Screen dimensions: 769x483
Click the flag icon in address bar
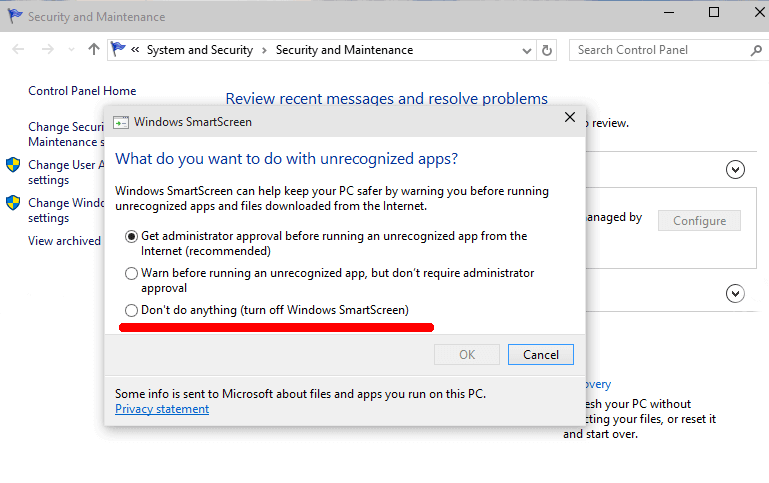pos(118,49)
